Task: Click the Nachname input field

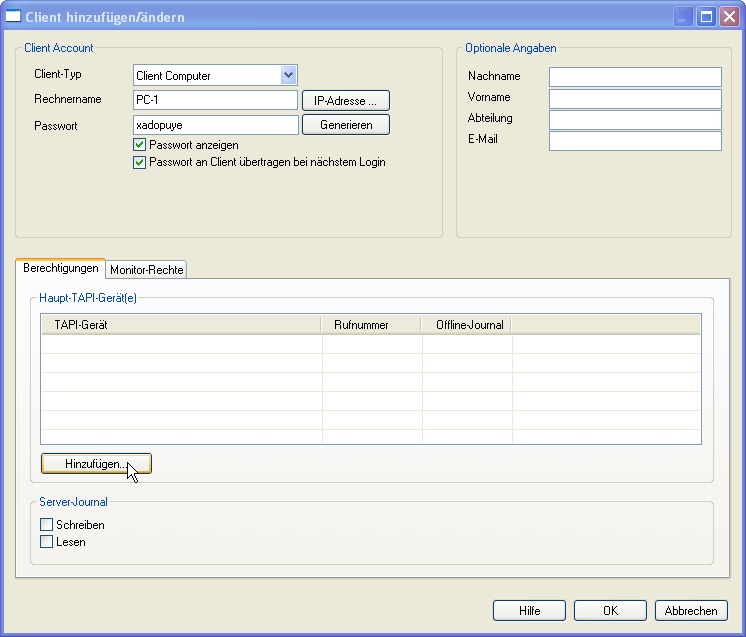Action: (x=635, y=77)
